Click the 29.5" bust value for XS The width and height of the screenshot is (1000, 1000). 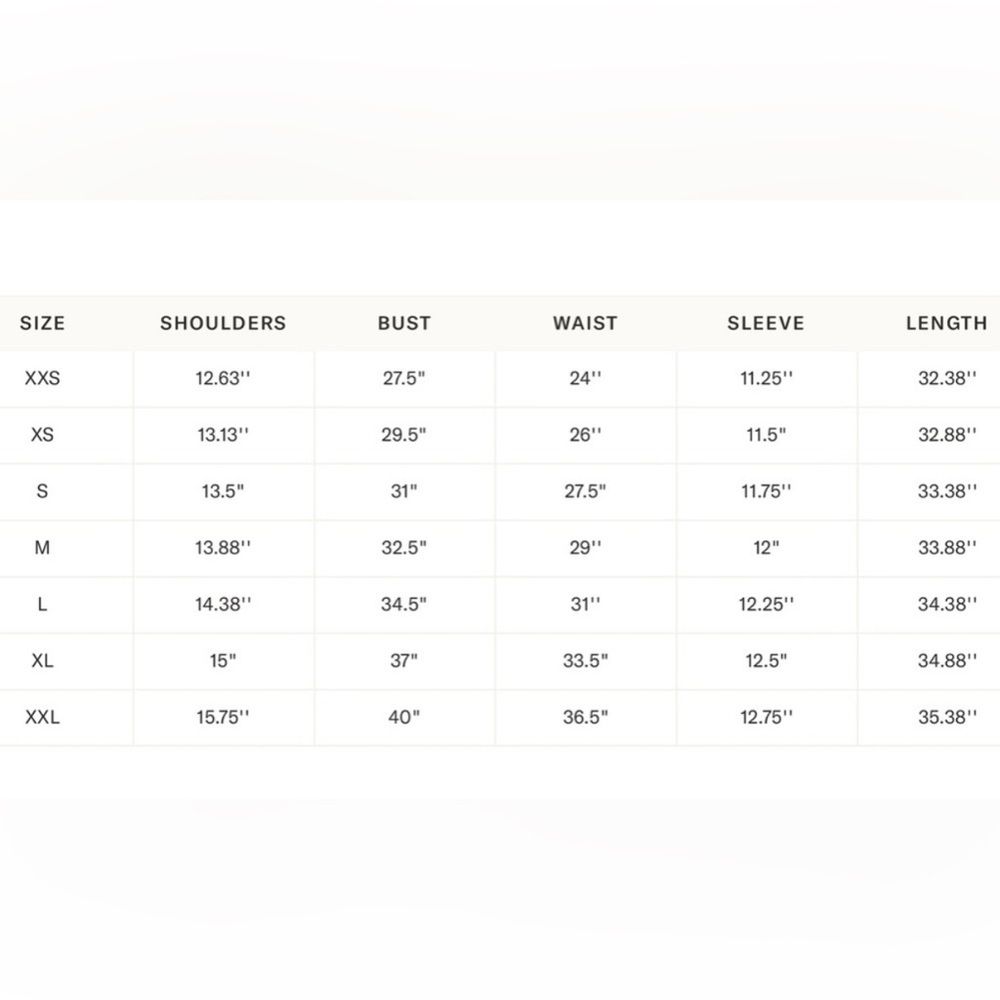click(404, 435)
